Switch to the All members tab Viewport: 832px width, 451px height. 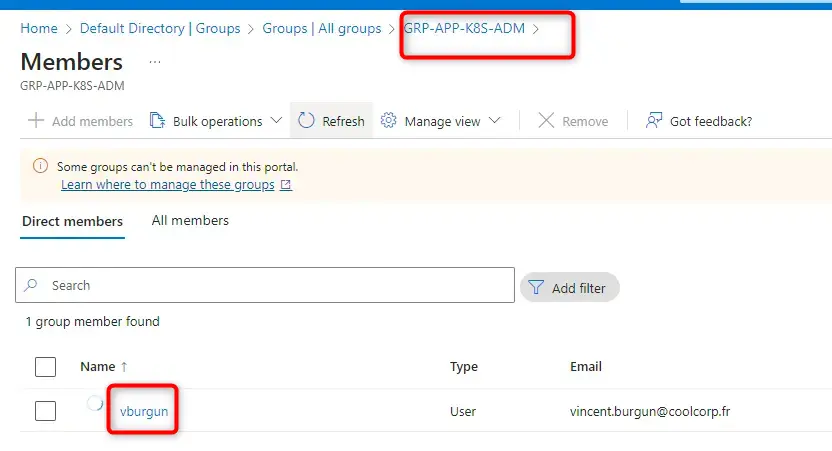click(x=190, y=220)
